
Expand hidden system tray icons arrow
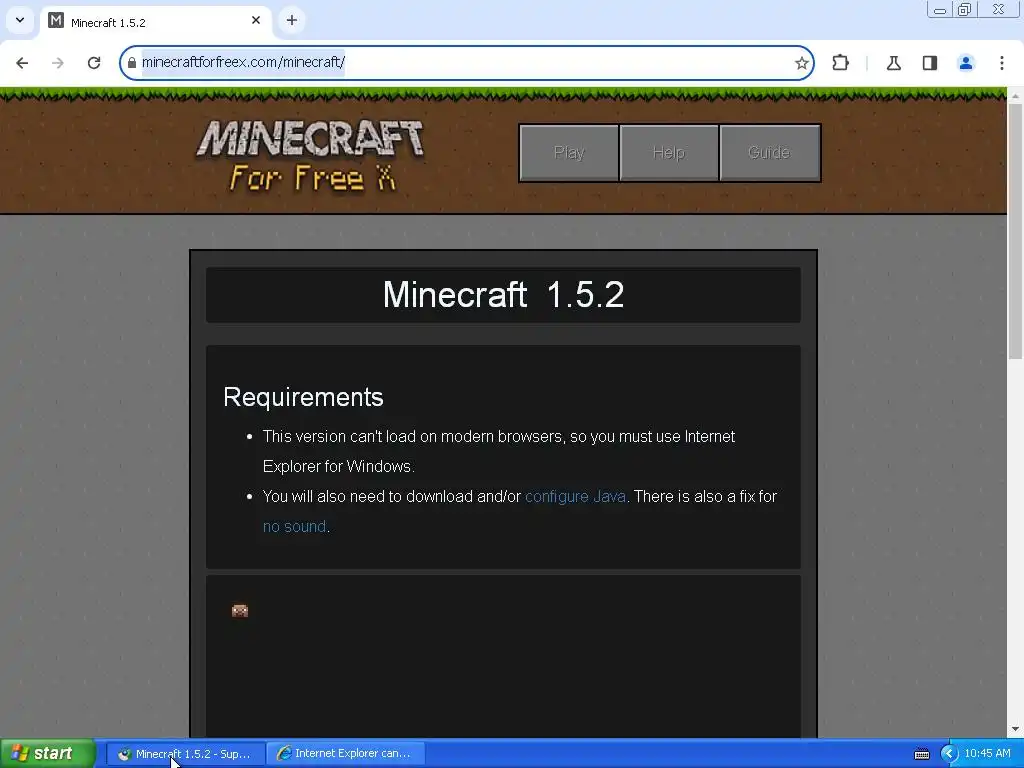click(x=948, y=754)
